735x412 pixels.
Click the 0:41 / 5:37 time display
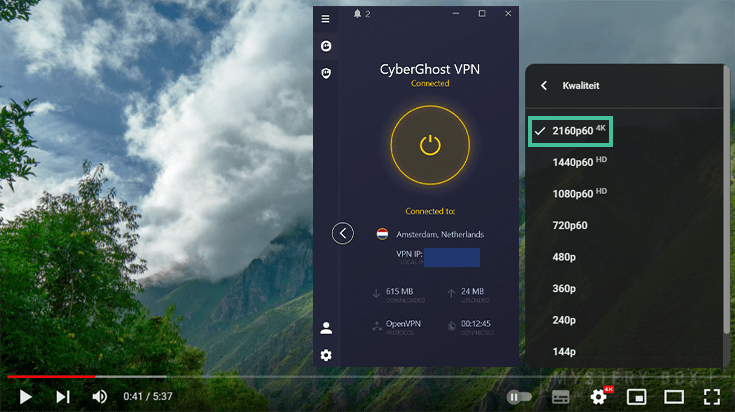tap(148, 397)
